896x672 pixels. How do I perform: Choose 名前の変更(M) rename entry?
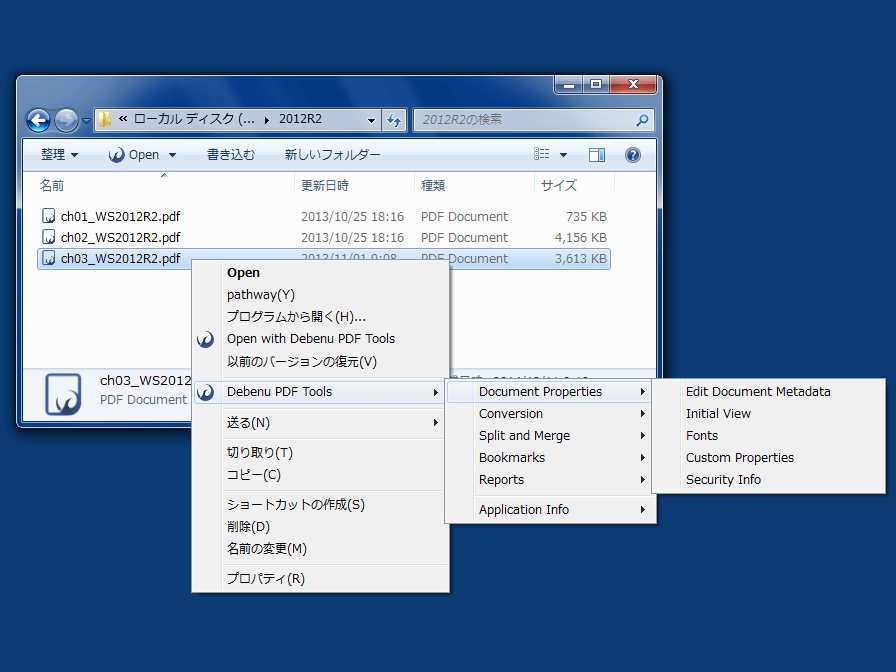[x=321, y=549]
